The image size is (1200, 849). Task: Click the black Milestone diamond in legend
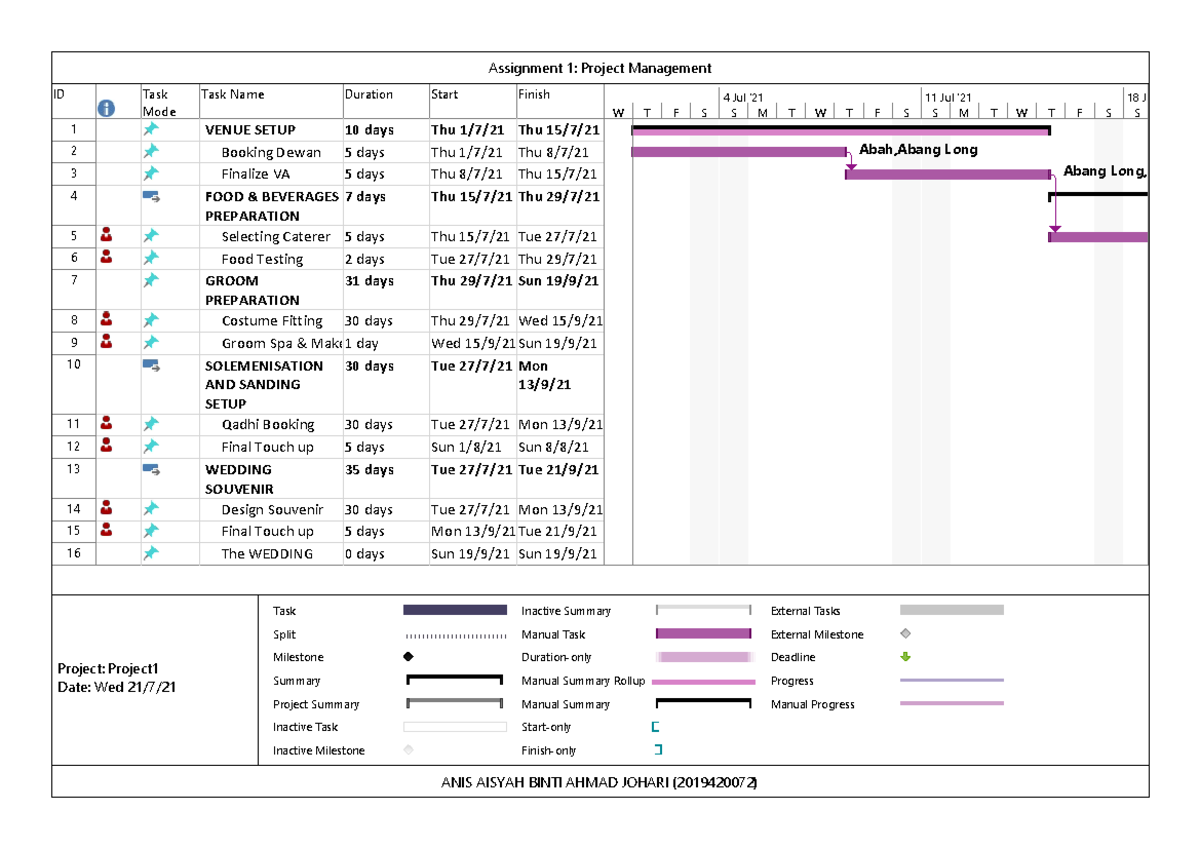pos(408,657)
